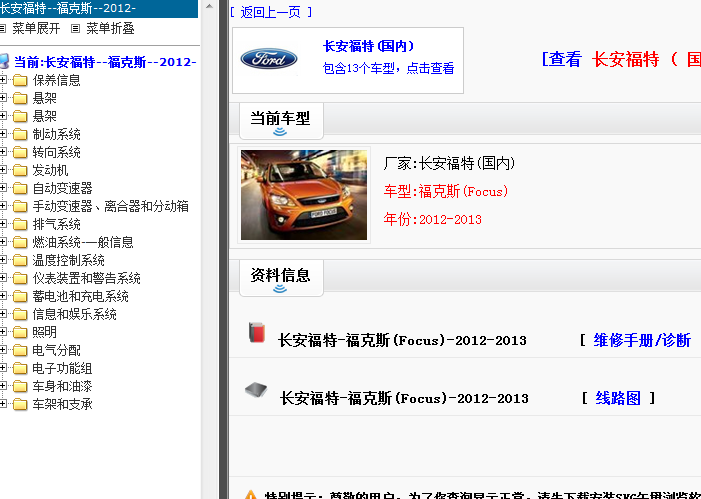
Task: Click the red book icon for 维修手册
Action: [257, 333]
